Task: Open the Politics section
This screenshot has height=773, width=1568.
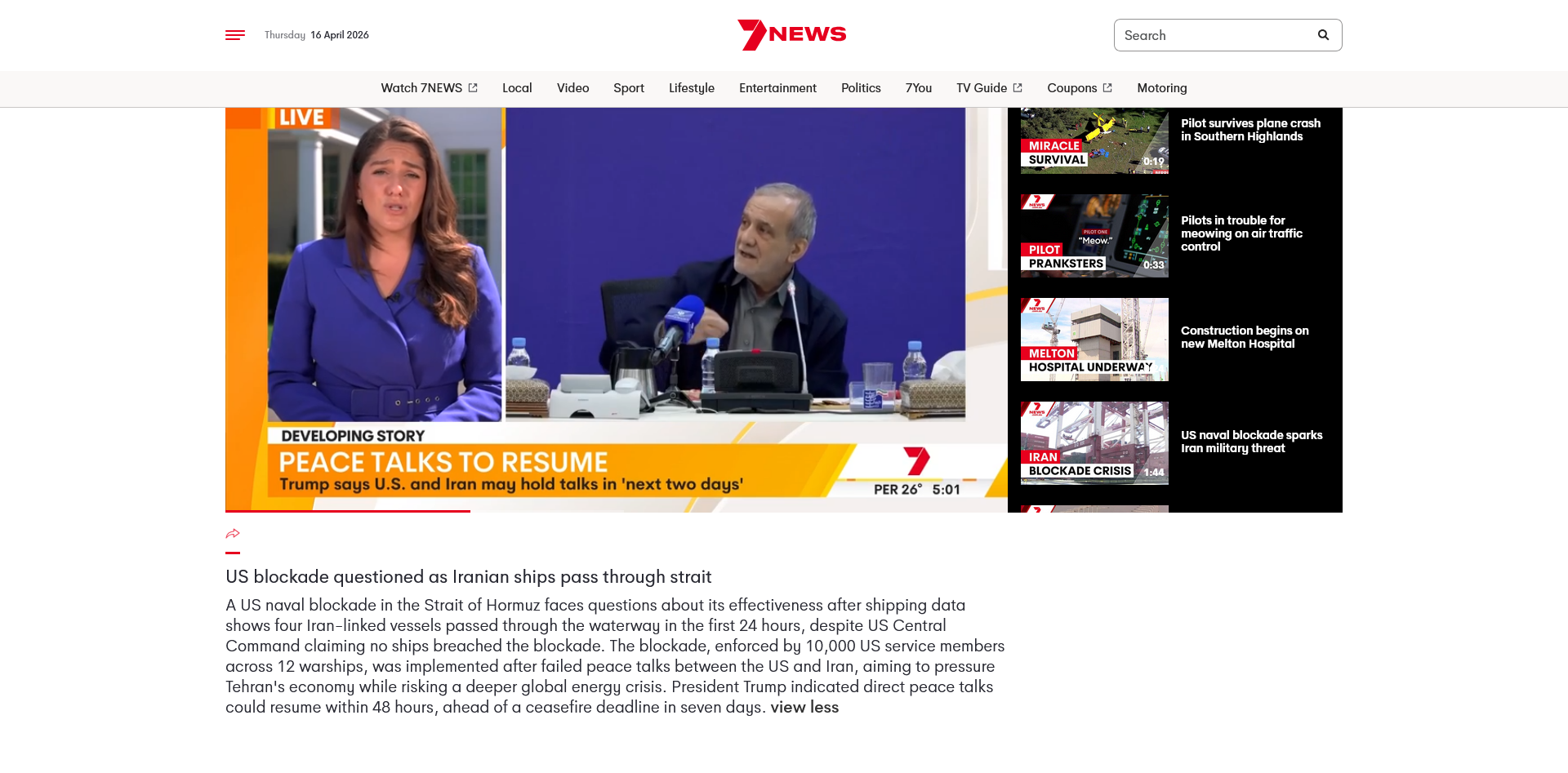Action: [861, 88]
